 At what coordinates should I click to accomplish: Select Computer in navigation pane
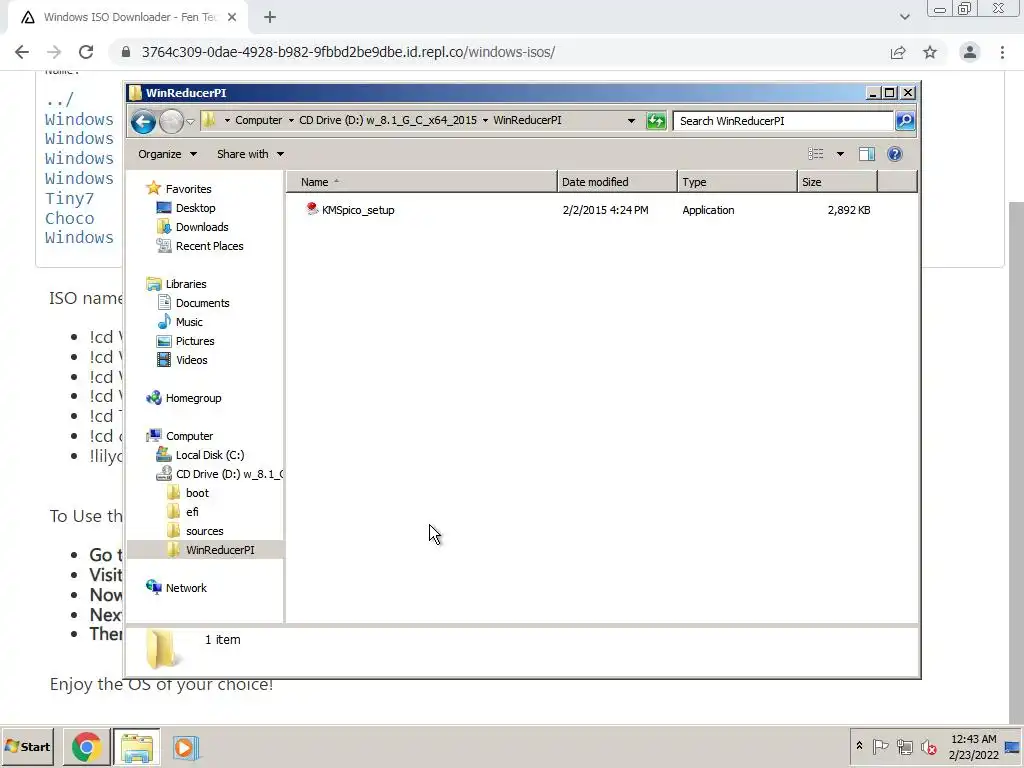point(189,436)
